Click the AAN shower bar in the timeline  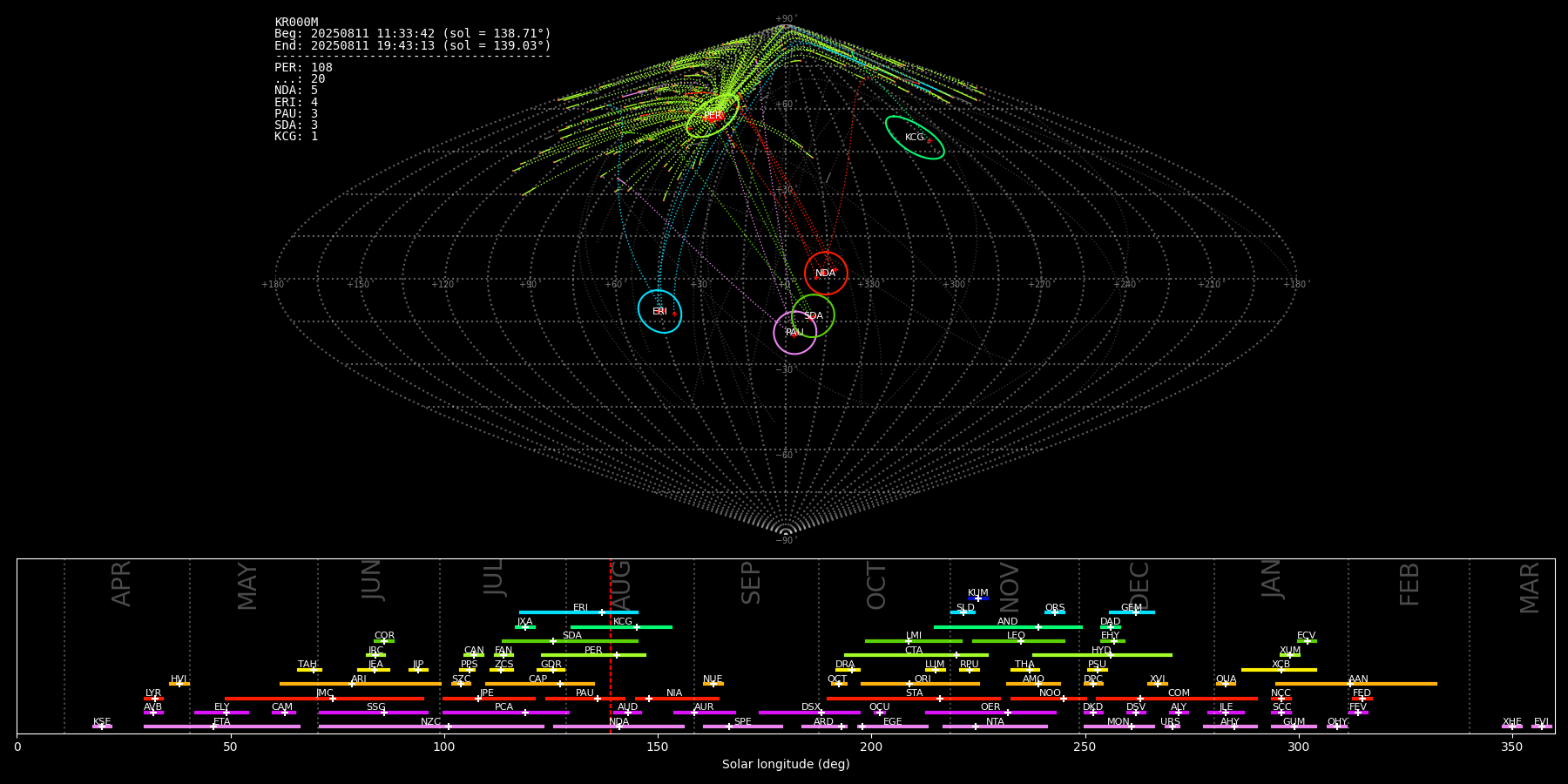point(1356,684)
